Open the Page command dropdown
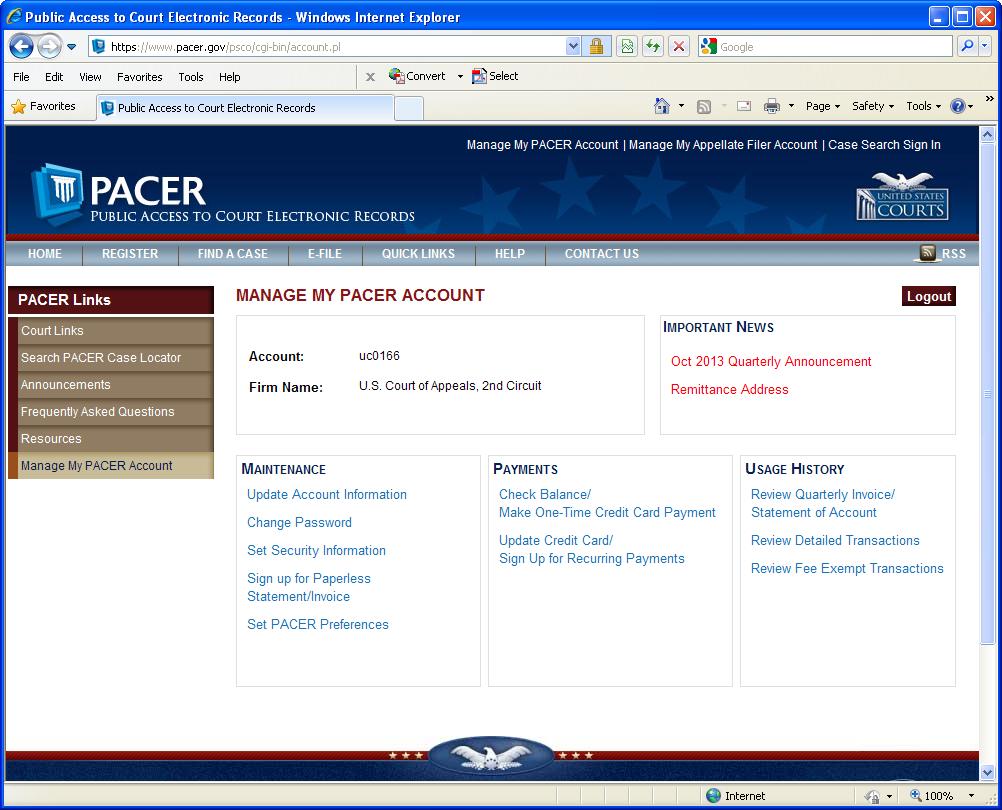Screen dimensions: 1002x810 pyautogui.click(x=822, y=106)
